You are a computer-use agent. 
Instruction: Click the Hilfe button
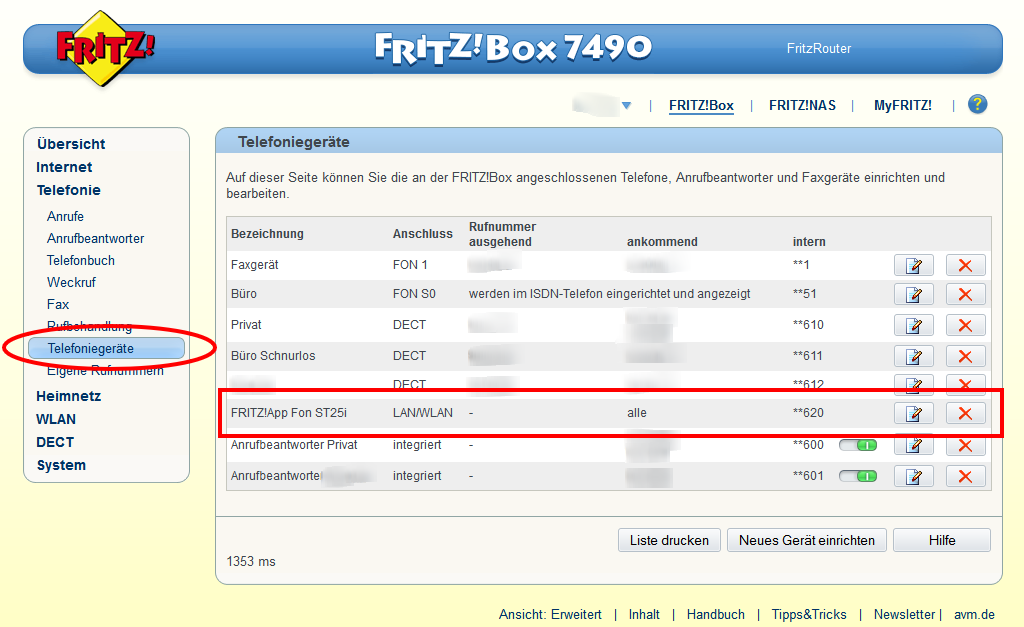pos(942,540)
